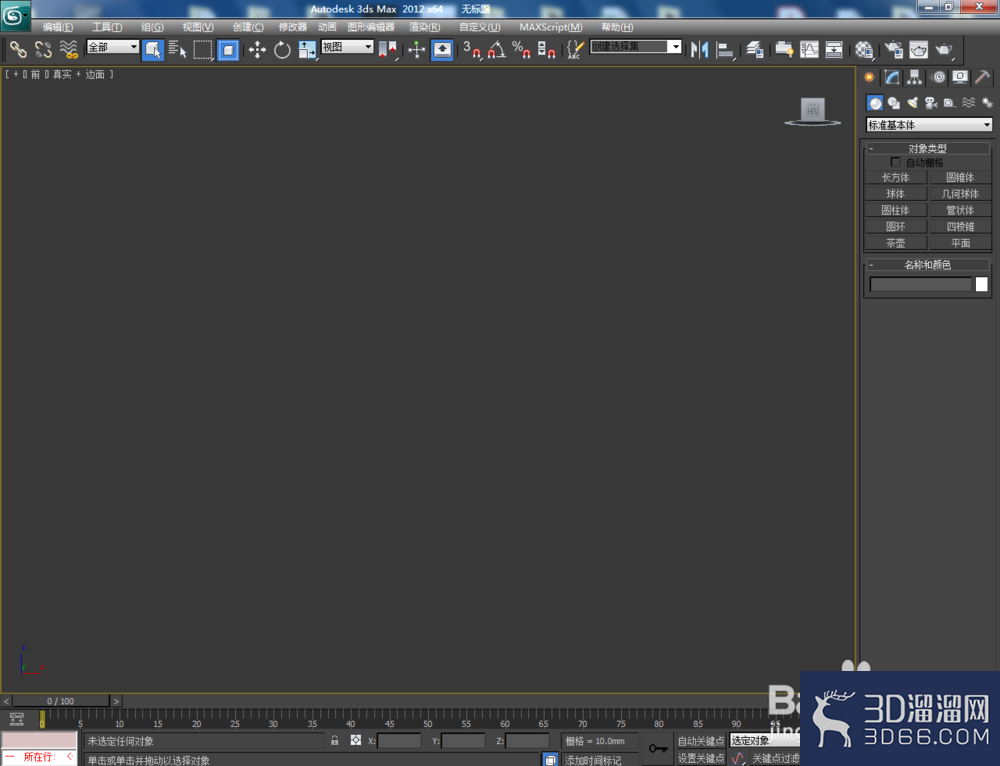This screenshot has height=766, width=1000.
Task: Open the 组(G) menu
Action: coord(152,27)
